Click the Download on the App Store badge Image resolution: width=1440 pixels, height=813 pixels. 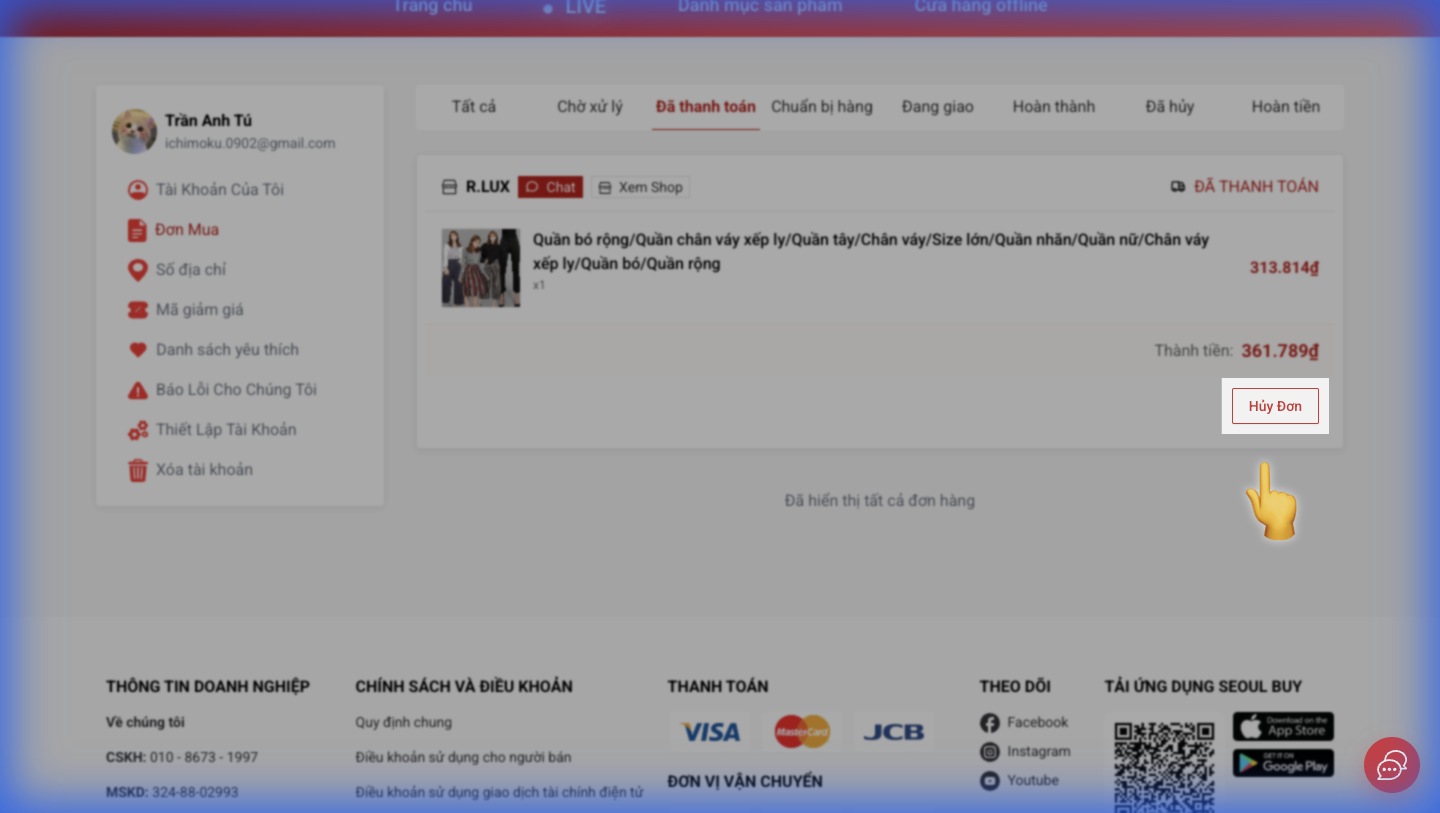pyautogui.click(x=1283, y=726)
